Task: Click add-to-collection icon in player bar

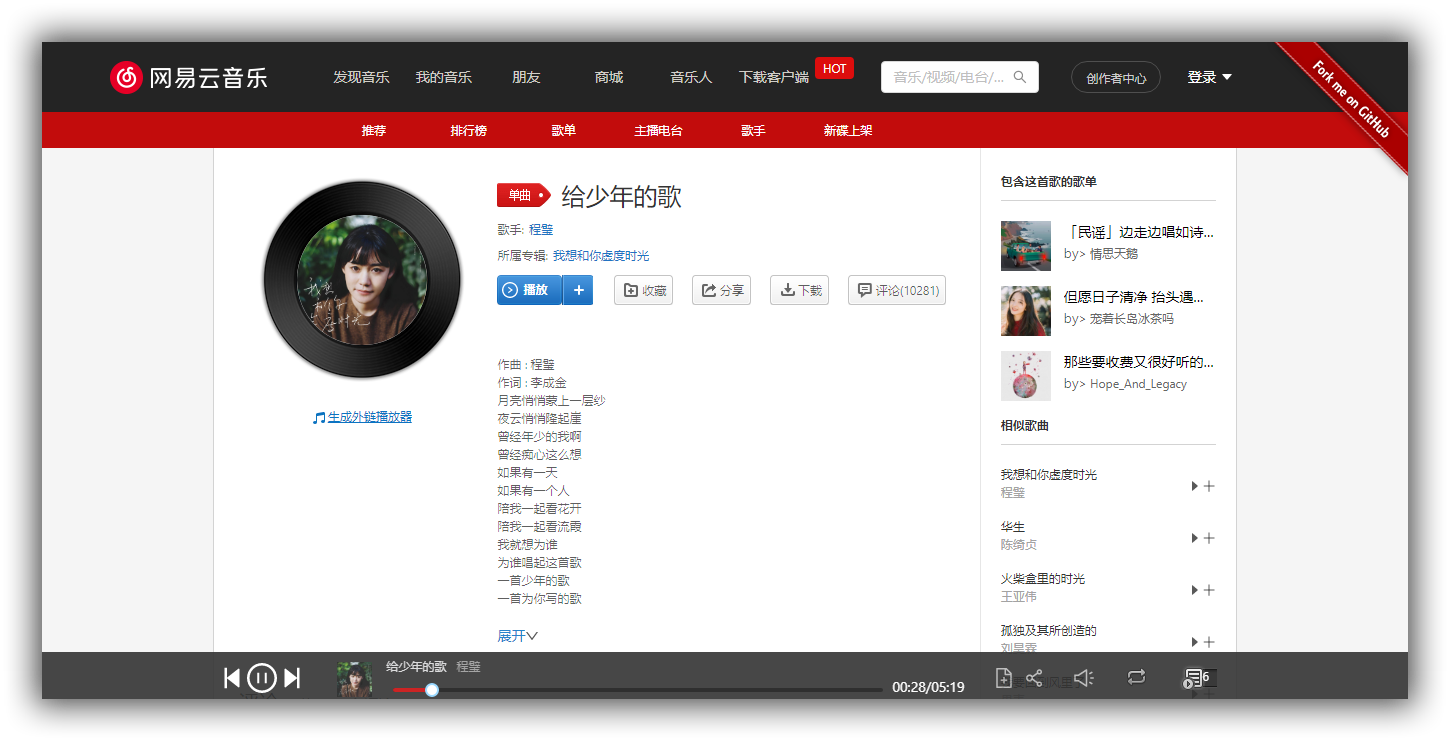Action: pyautogui.click(x=1004, y=678)
